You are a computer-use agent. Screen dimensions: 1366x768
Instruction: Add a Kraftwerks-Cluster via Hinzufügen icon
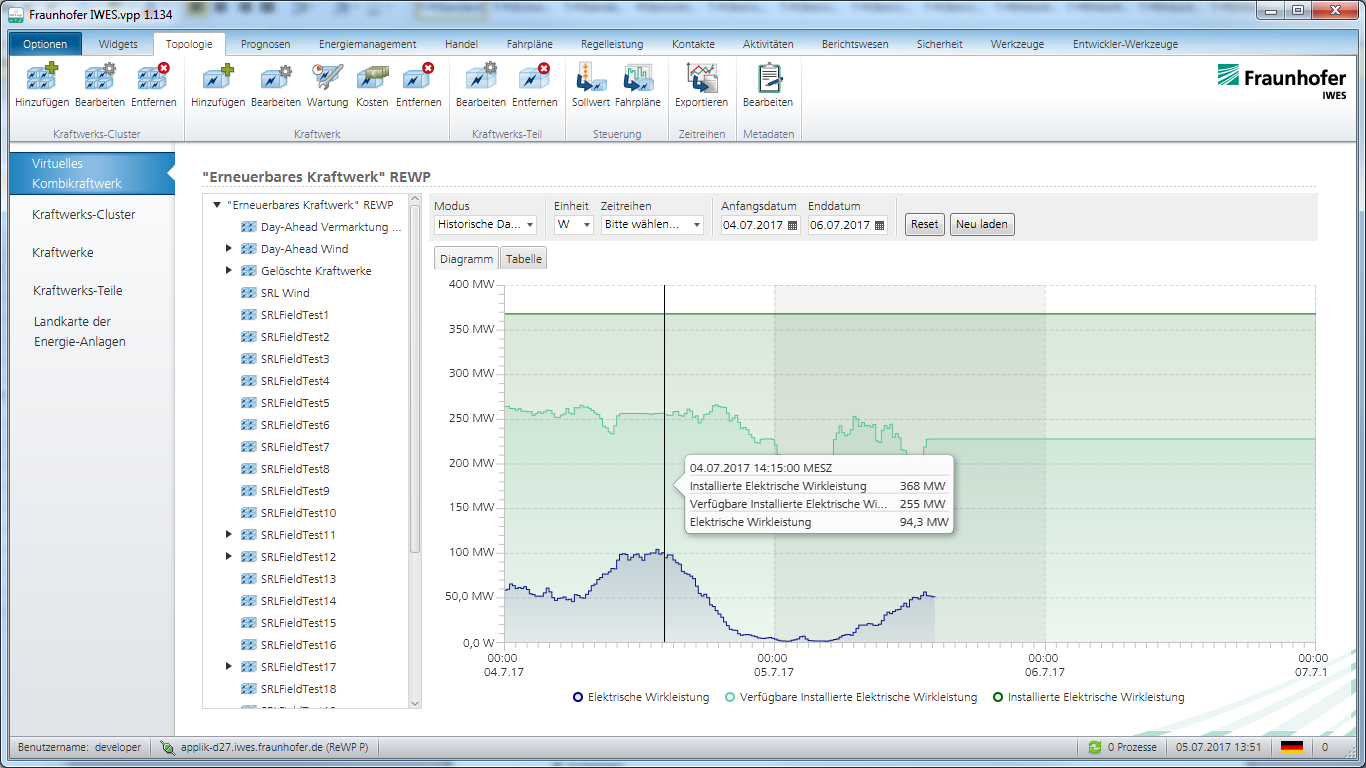[42, 78]
